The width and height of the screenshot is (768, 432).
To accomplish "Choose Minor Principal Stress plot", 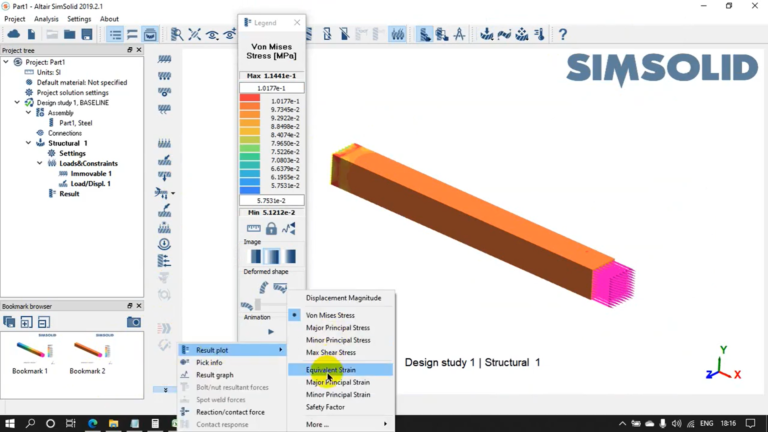I will (340, 340).
